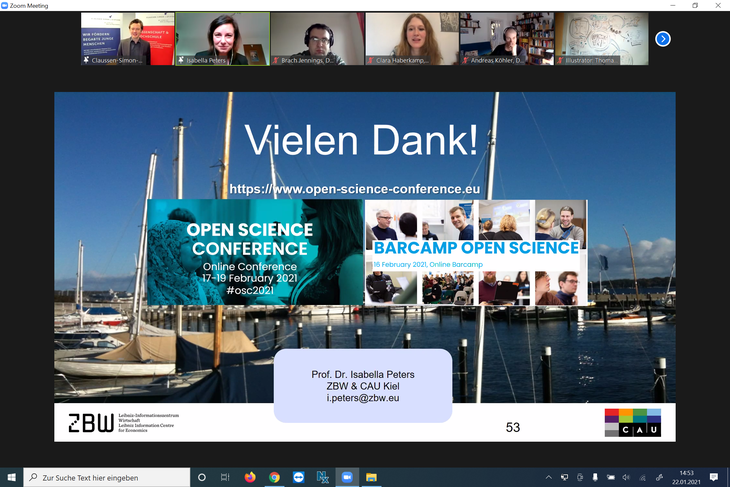Click the Barcamp Open Science banner image
This screenshot has width=730, height=487.
coord(476,252)
